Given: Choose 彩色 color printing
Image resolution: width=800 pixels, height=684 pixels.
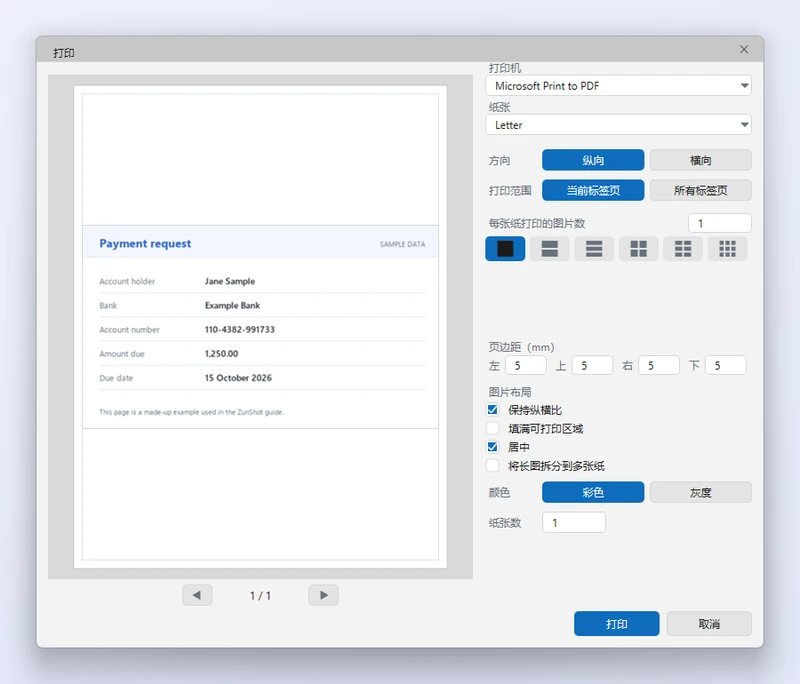Looking at the screenshot, I should tap(593, 492).
